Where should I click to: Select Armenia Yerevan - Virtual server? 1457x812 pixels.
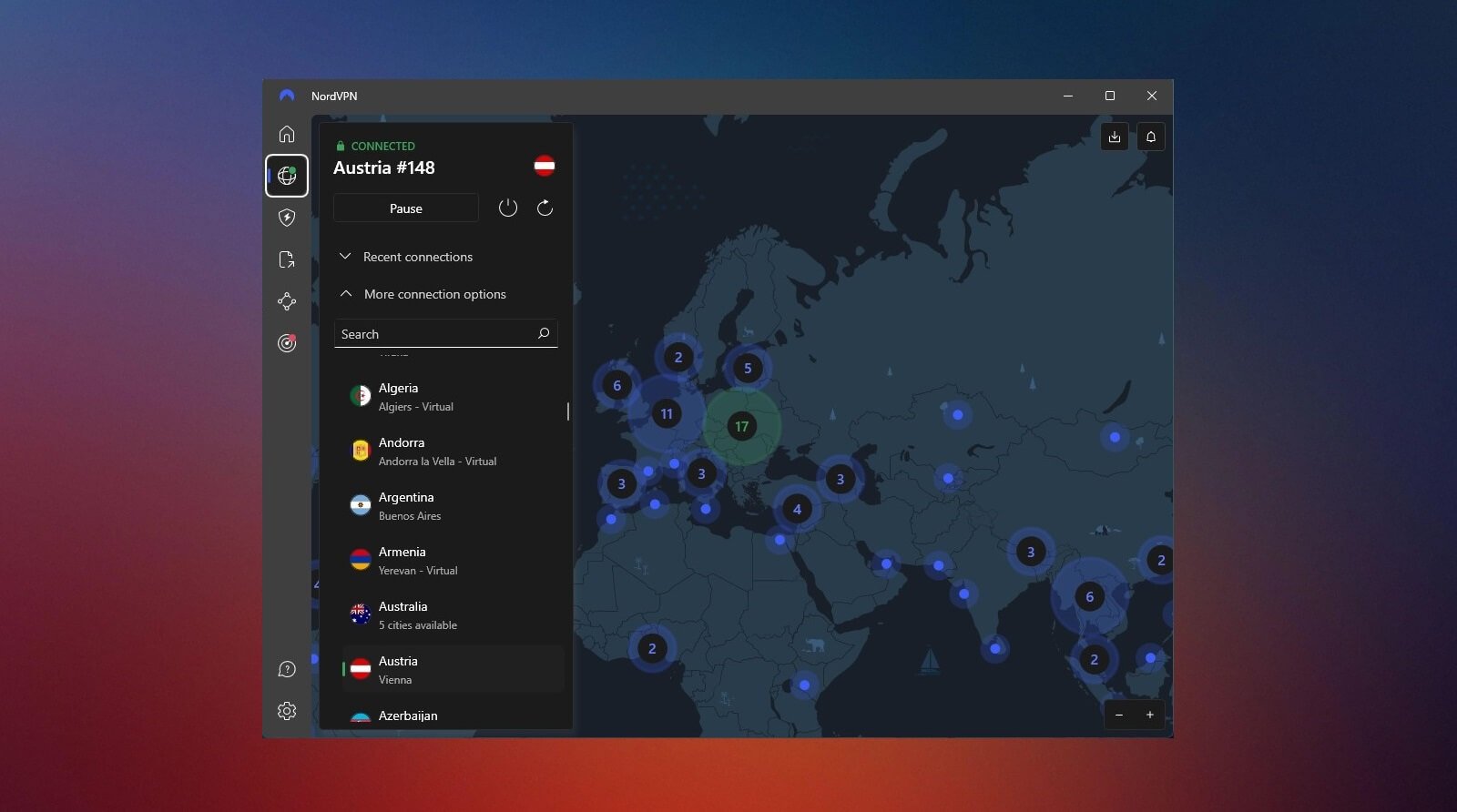[x=452, y=560]
